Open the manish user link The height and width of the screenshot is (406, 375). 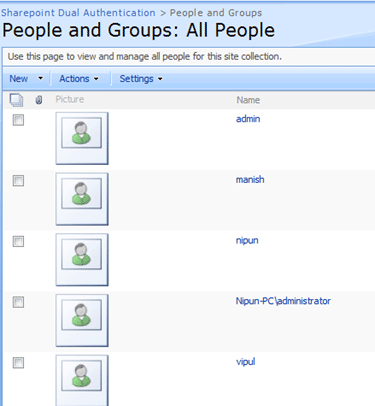coord(250,179)
